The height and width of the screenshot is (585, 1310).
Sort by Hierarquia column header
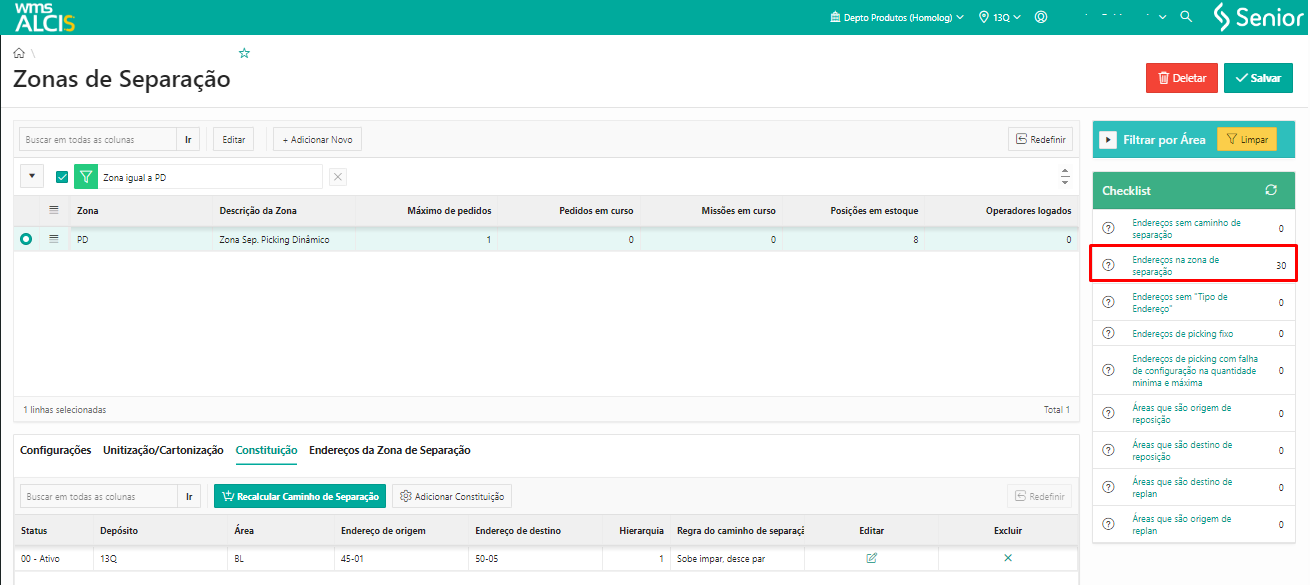(641, 530)
